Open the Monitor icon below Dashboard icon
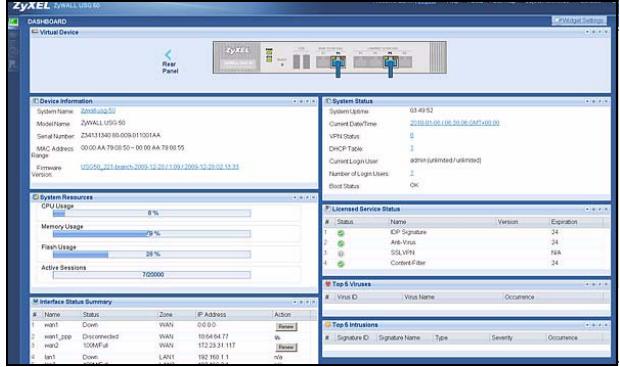 tap(13, 35)
